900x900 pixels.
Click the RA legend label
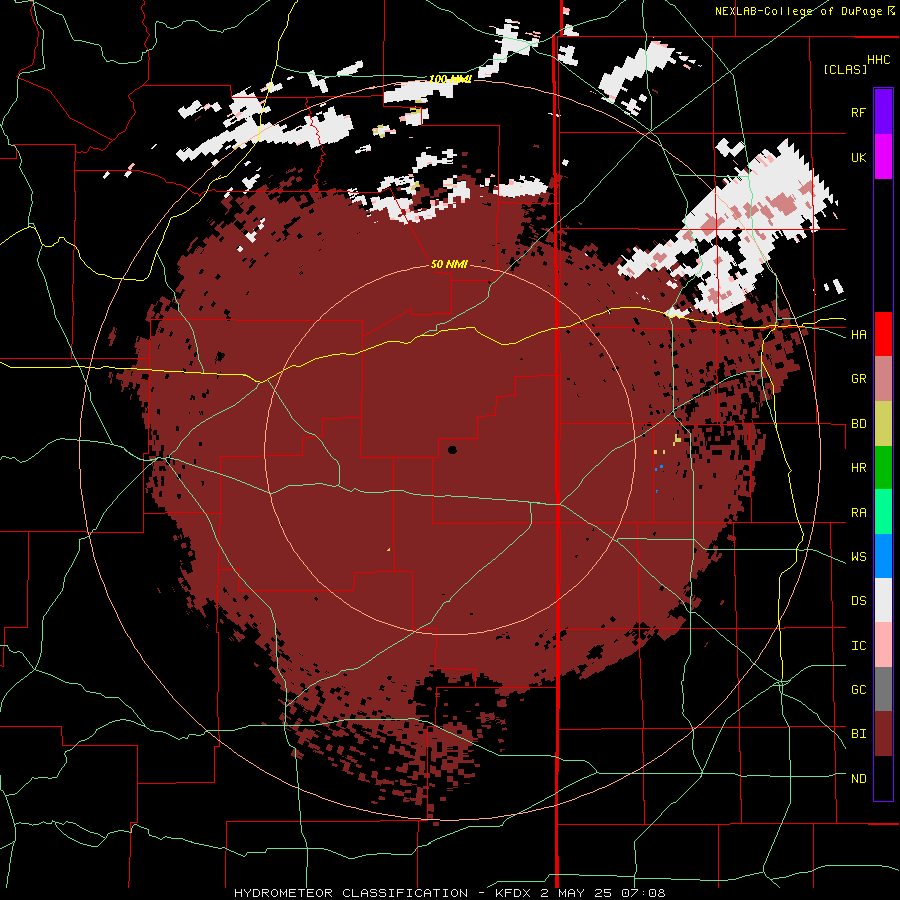pyautogui.click(x=858, y=513)
